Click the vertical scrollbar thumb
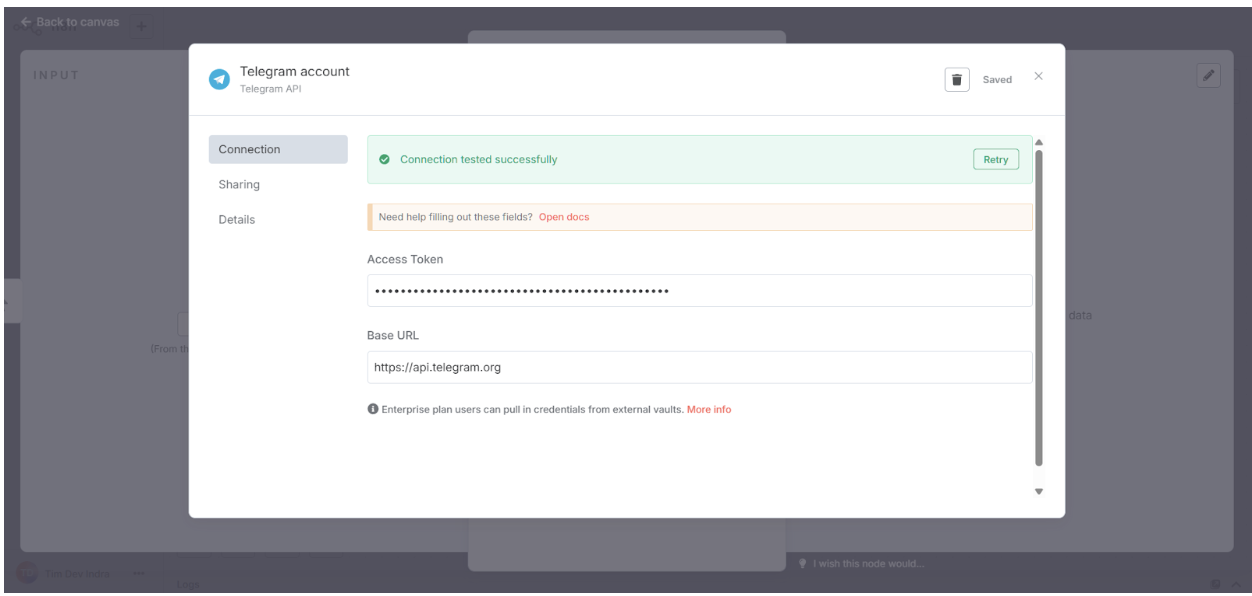Screen dimensions: 1252x596 [1038, 308]
